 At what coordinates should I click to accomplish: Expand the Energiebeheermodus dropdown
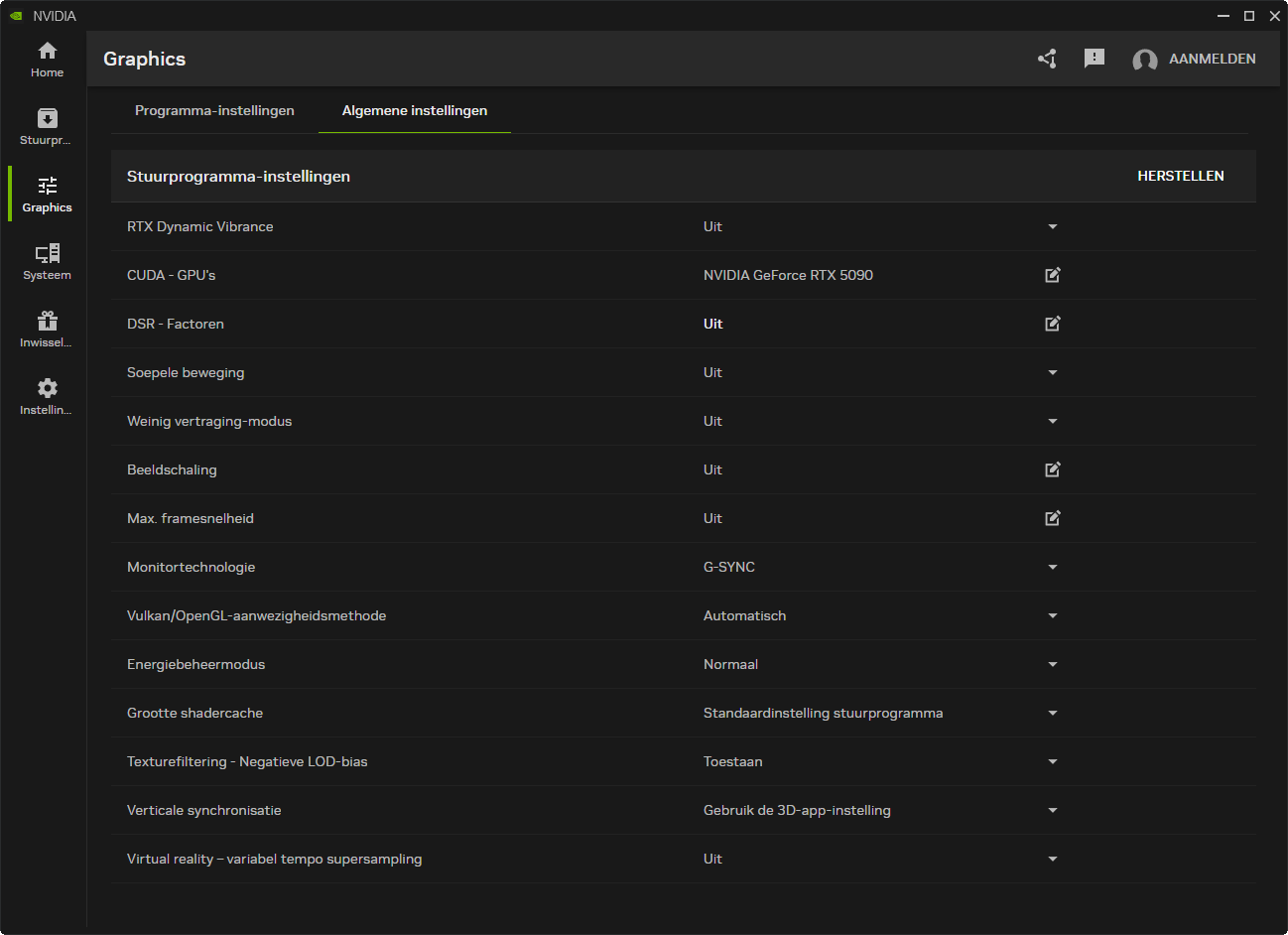tap(1053, 664)
